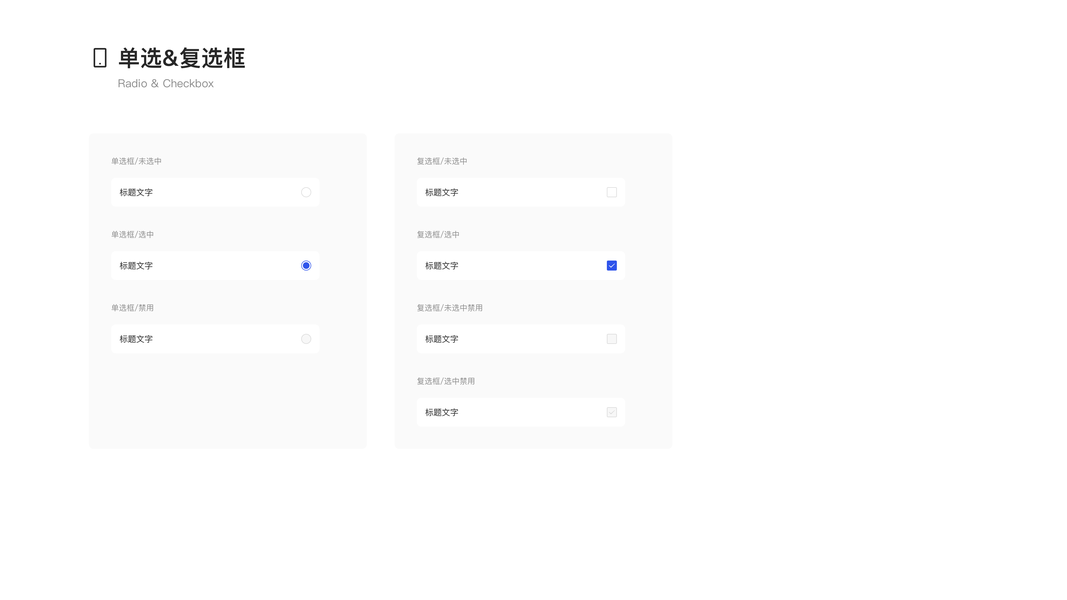Click the selected blue radio button
This screenshot has height=600, width=1067.
point(306,266)
